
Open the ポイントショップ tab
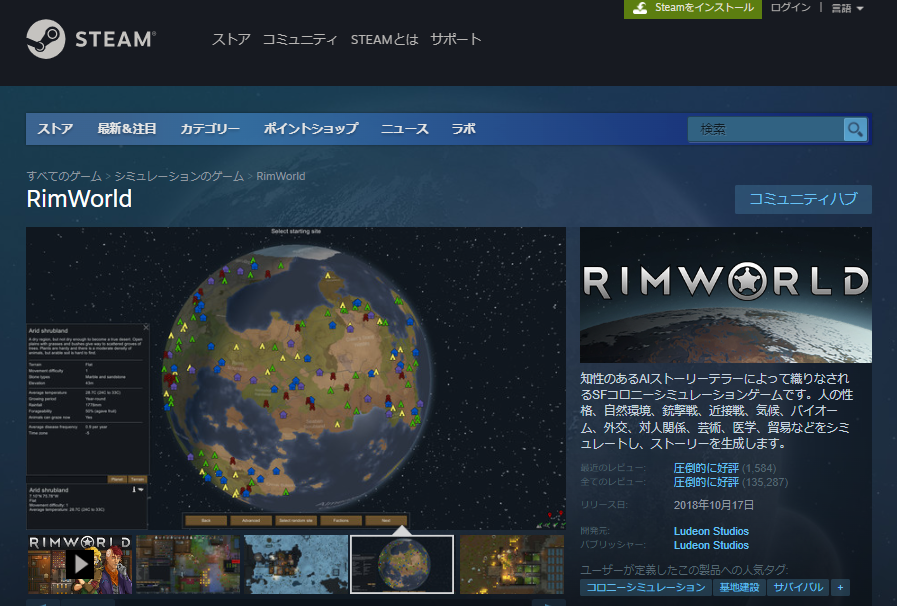(310, 129)
